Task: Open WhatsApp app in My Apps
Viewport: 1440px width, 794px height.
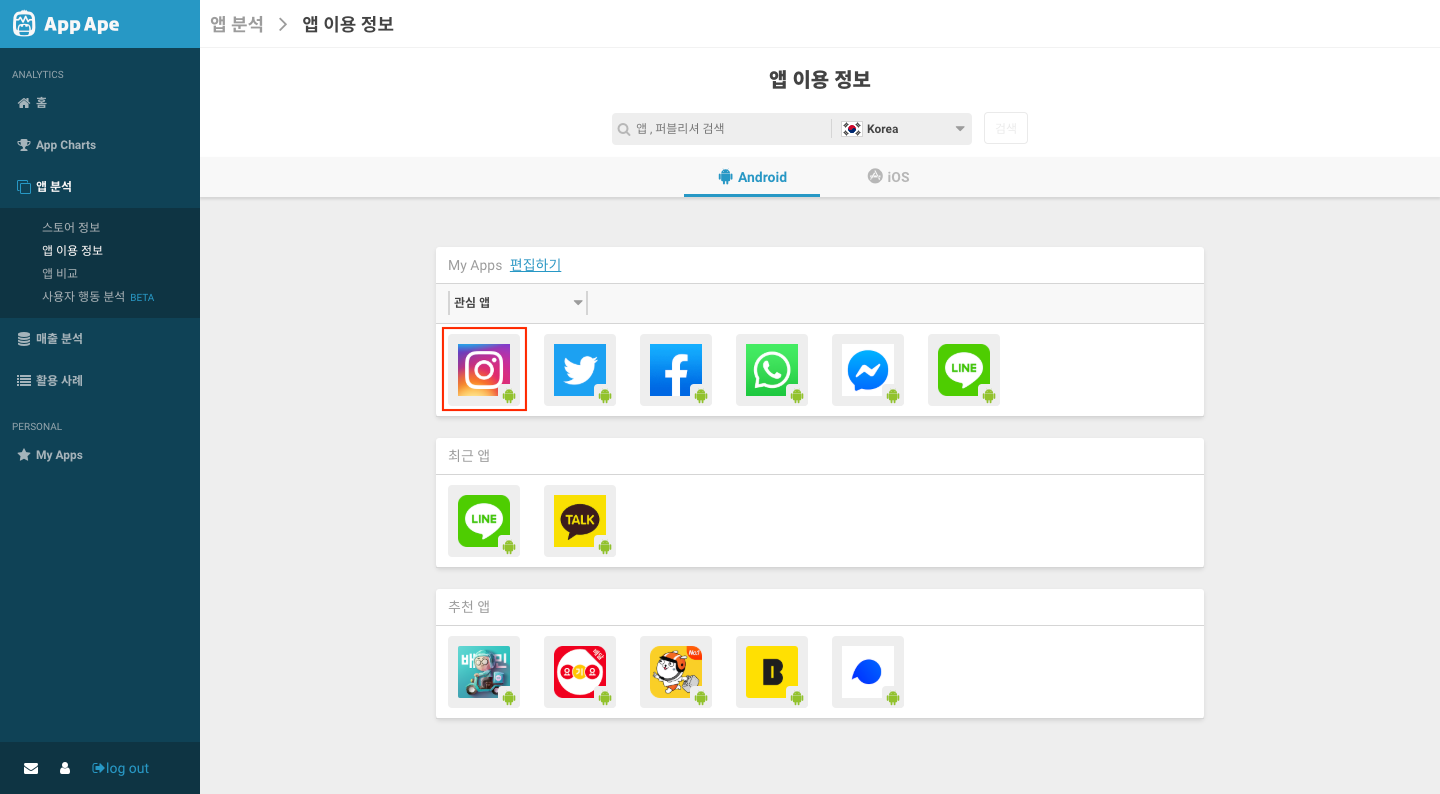Action: pos(772,370)
